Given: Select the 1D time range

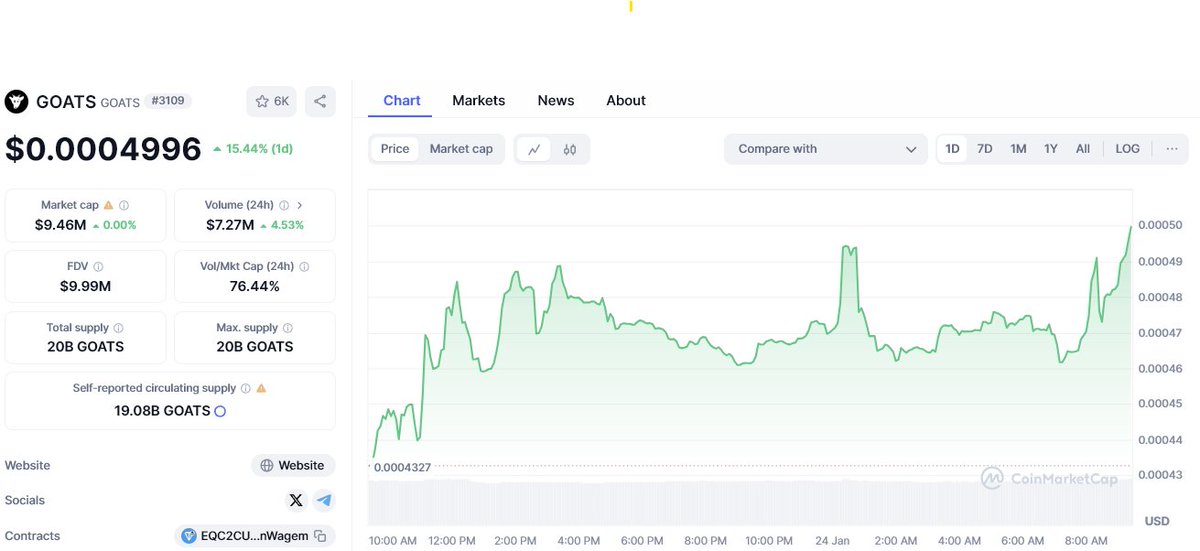Looking at the screenshot, I should 952,149.
